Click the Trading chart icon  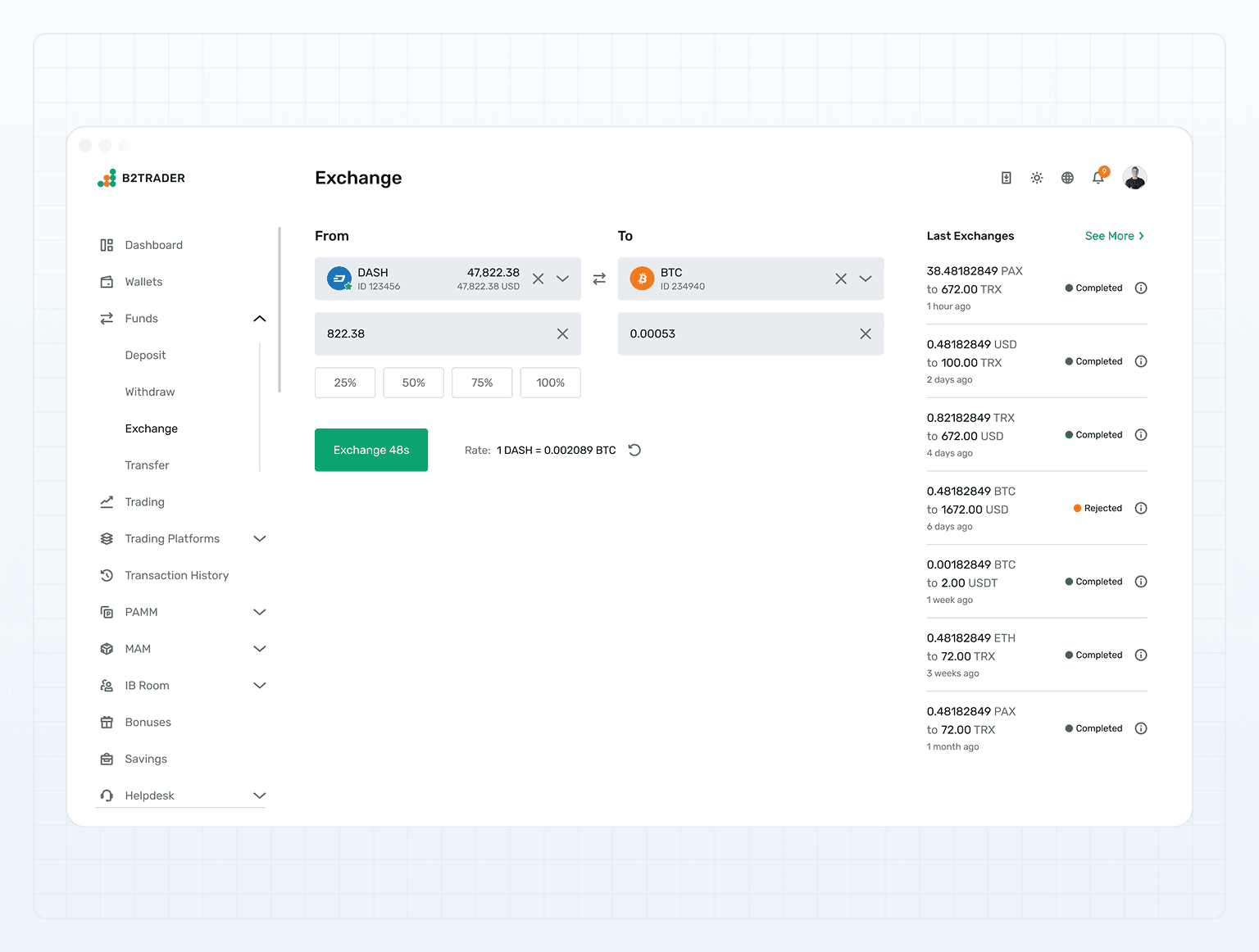click(107, 502)
